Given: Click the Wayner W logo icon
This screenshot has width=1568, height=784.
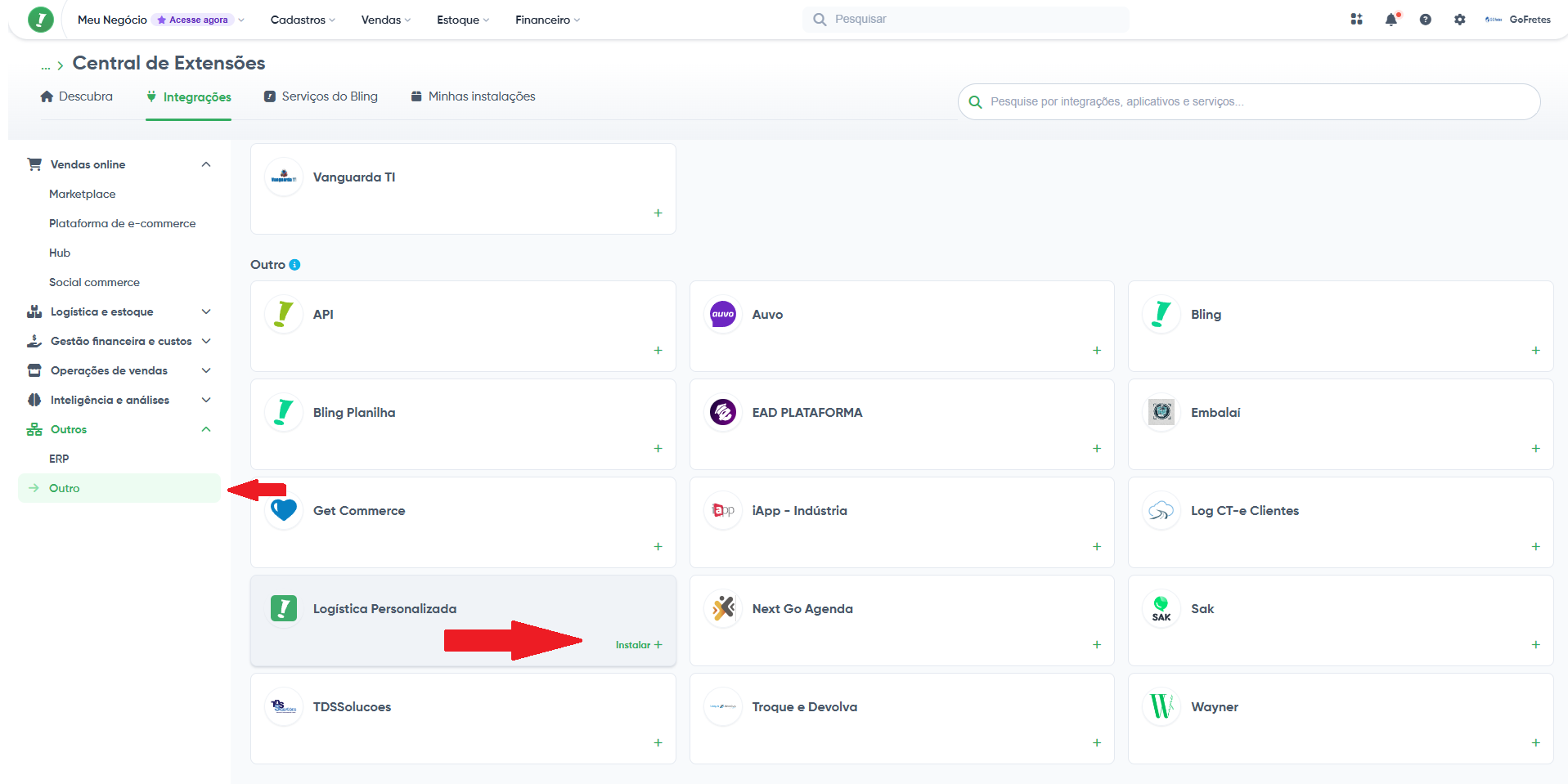Looking at the screenshot, I should pyautogui.click(x=1161, y=706).
